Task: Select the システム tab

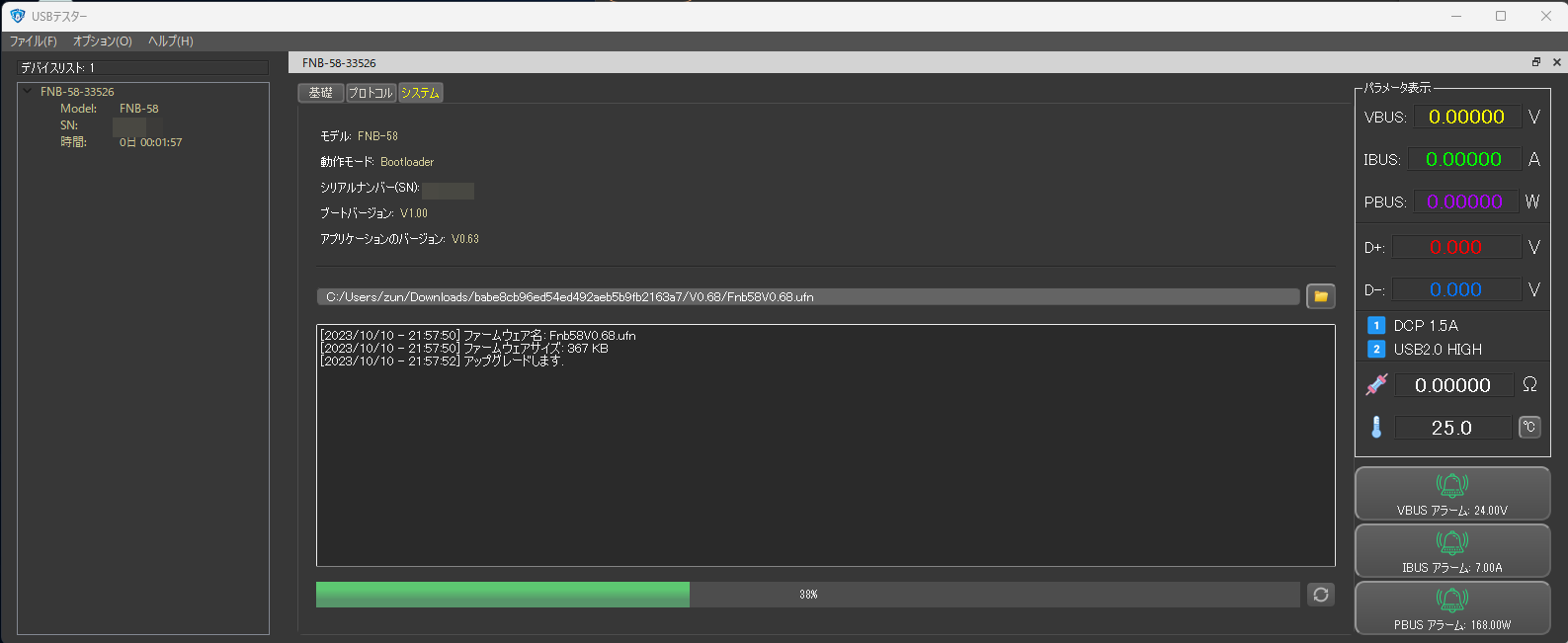Action: (x=420, y=93)
